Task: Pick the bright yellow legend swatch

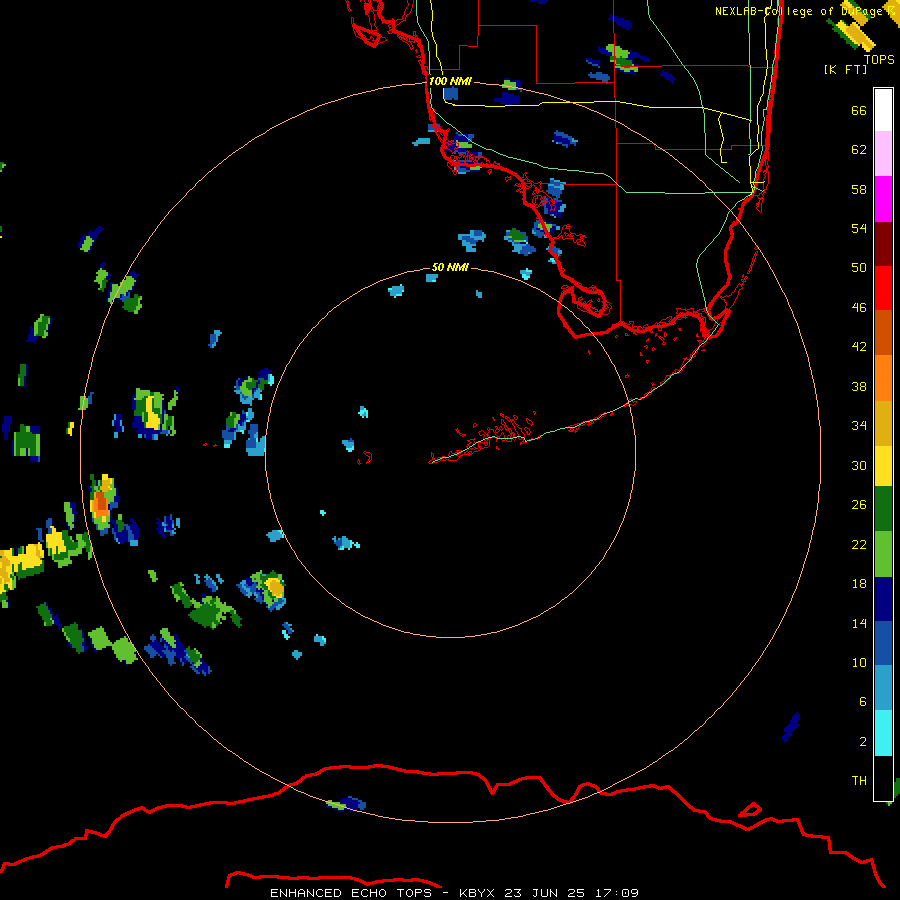Action: click(883, 466)
